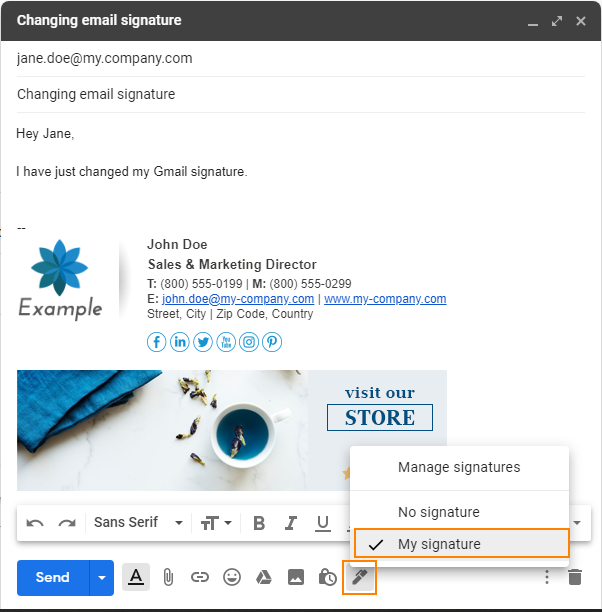This screenshot has height=612, width=602.
Task: Select No signature in the menu
Action: pos(438,512)
